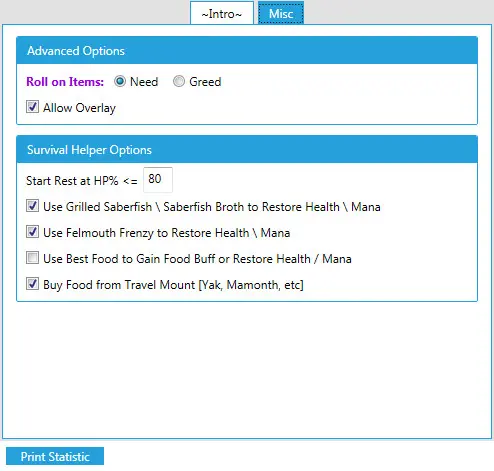Select the Greed radio button

[x=179, y=81]
